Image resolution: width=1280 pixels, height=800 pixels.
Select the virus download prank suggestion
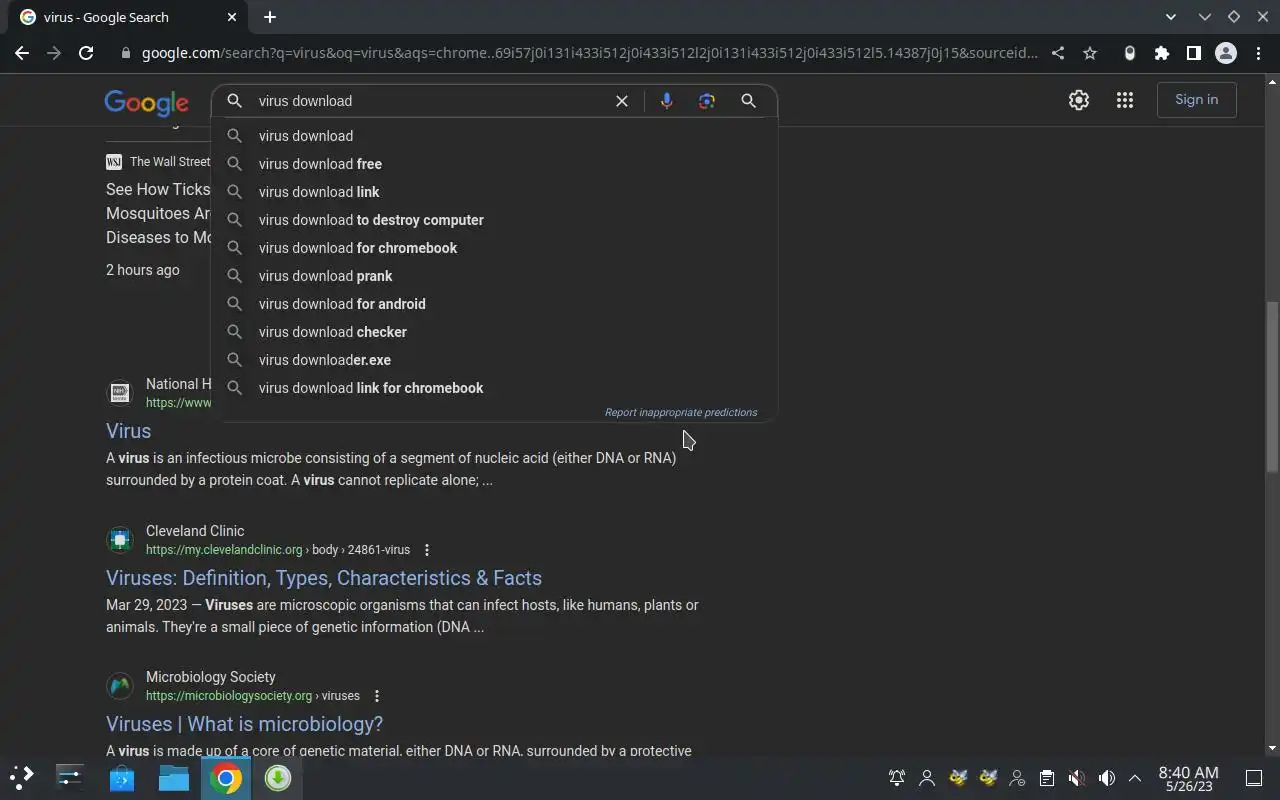(x=494, y=276)
